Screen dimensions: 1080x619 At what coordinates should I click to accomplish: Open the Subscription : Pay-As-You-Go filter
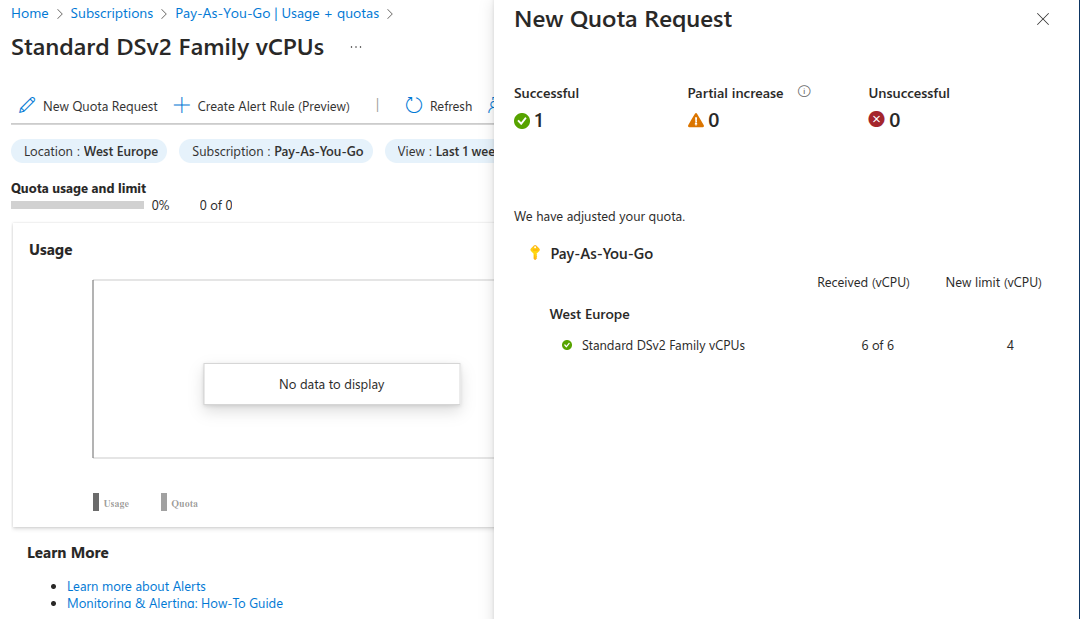[275, 151]
